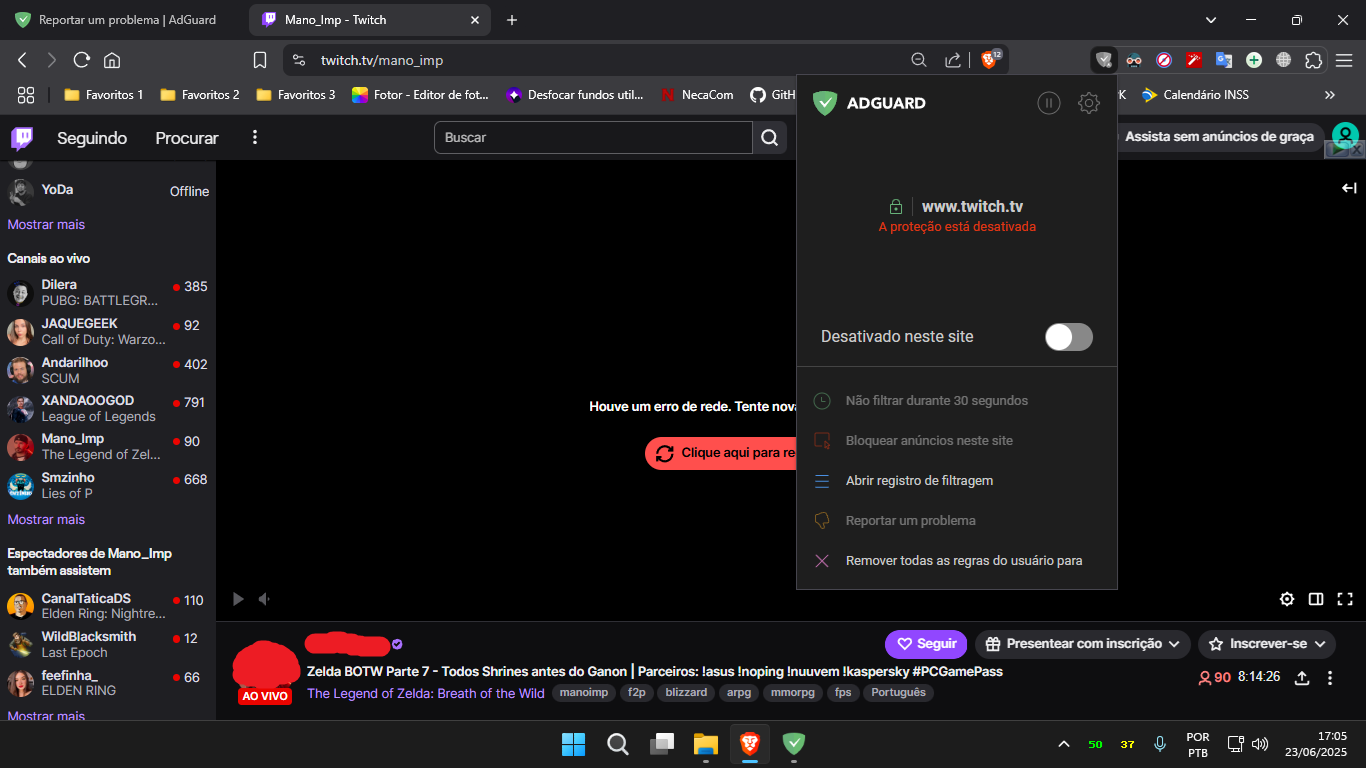Viewport: 1366px width, 768px height.
Task: Switch the player to fullscreen
Action: (x=1345, y=598)
